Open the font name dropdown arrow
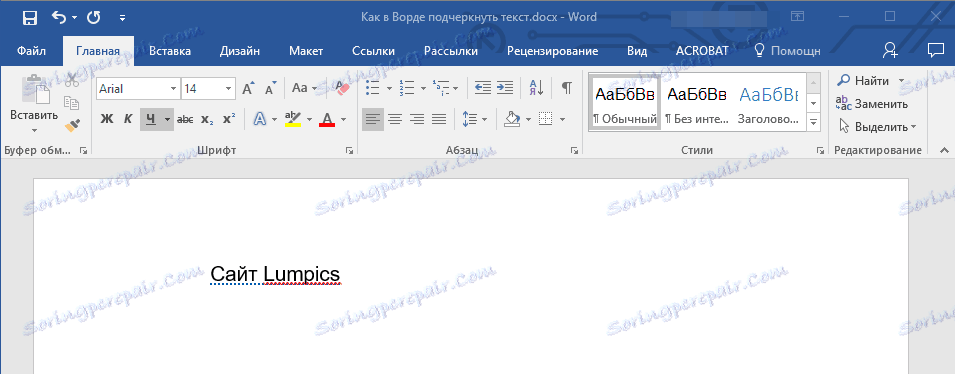The width and height of the screenshot is (955, 374). coord(173,89)
